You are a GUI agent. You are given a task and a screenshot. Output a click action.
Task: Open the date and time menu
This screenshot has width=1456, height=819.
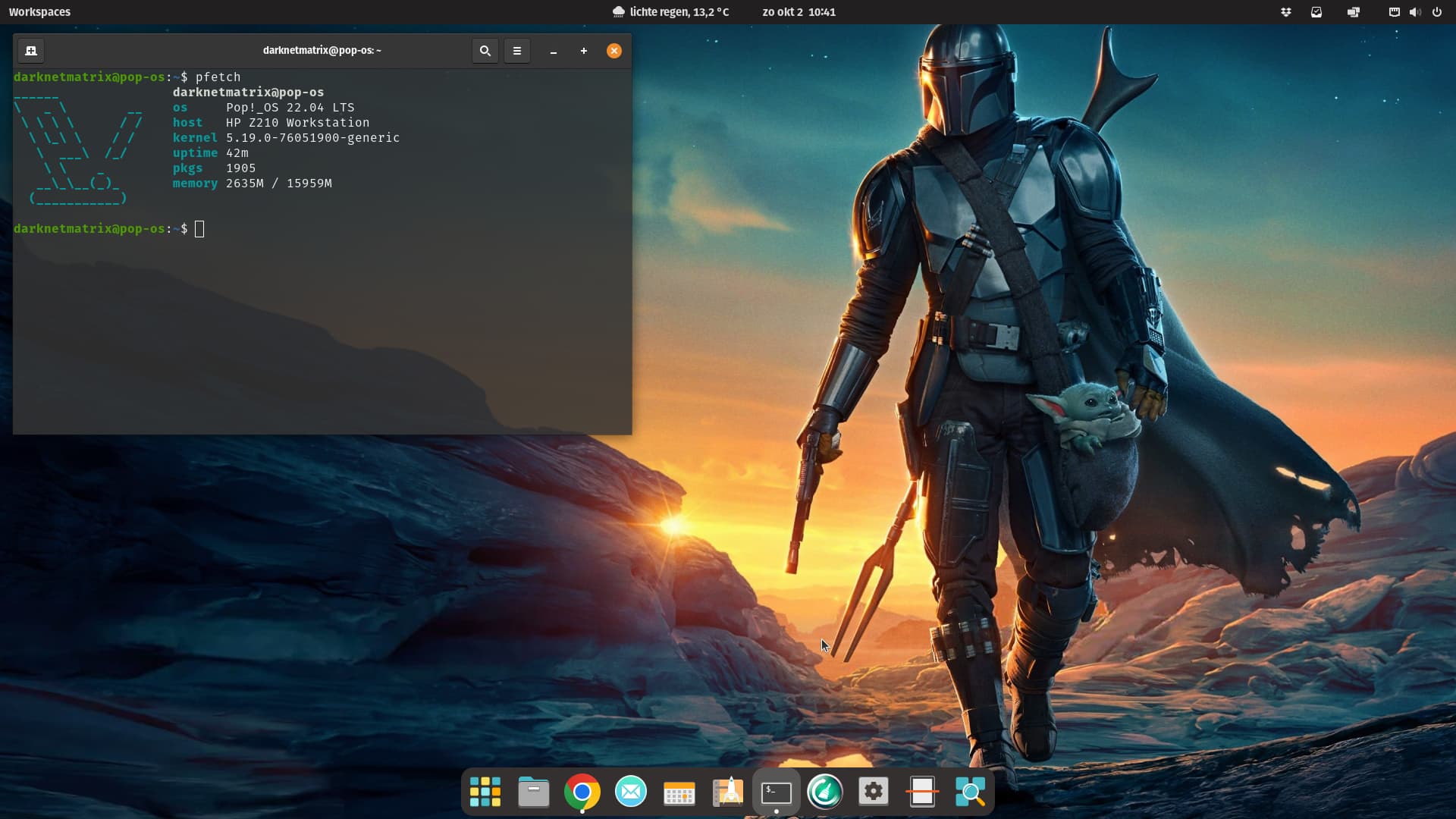[x=799, y=12]
